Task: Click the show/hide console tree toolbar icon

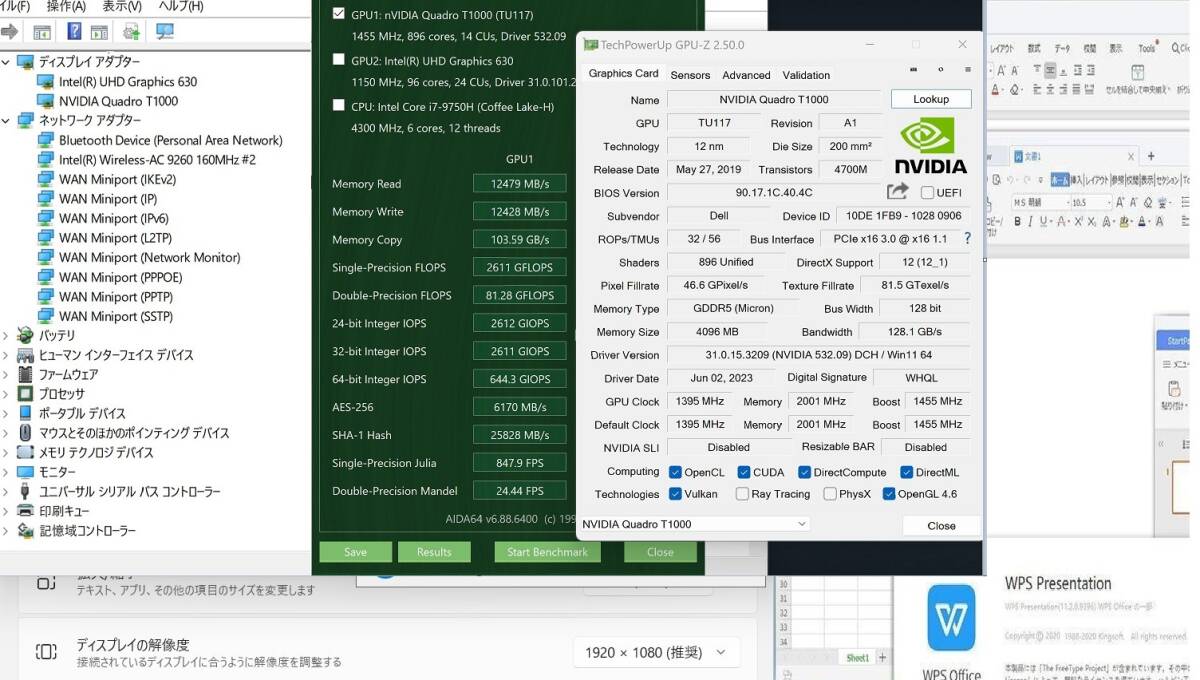Action: pos(42,32)
